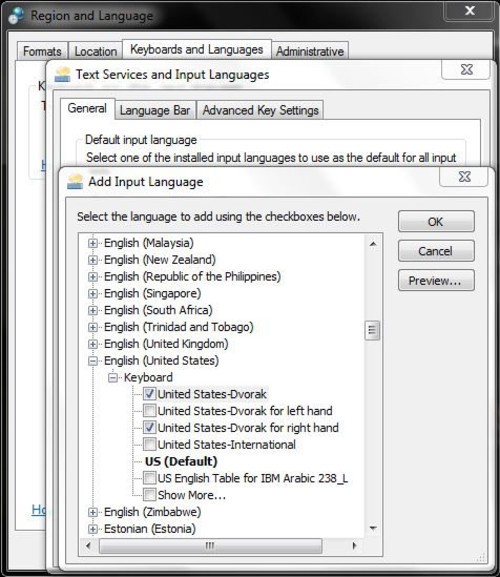Open the Administrative tab
This screenshot has height=577, width=500.
click(x=310, y=51)
